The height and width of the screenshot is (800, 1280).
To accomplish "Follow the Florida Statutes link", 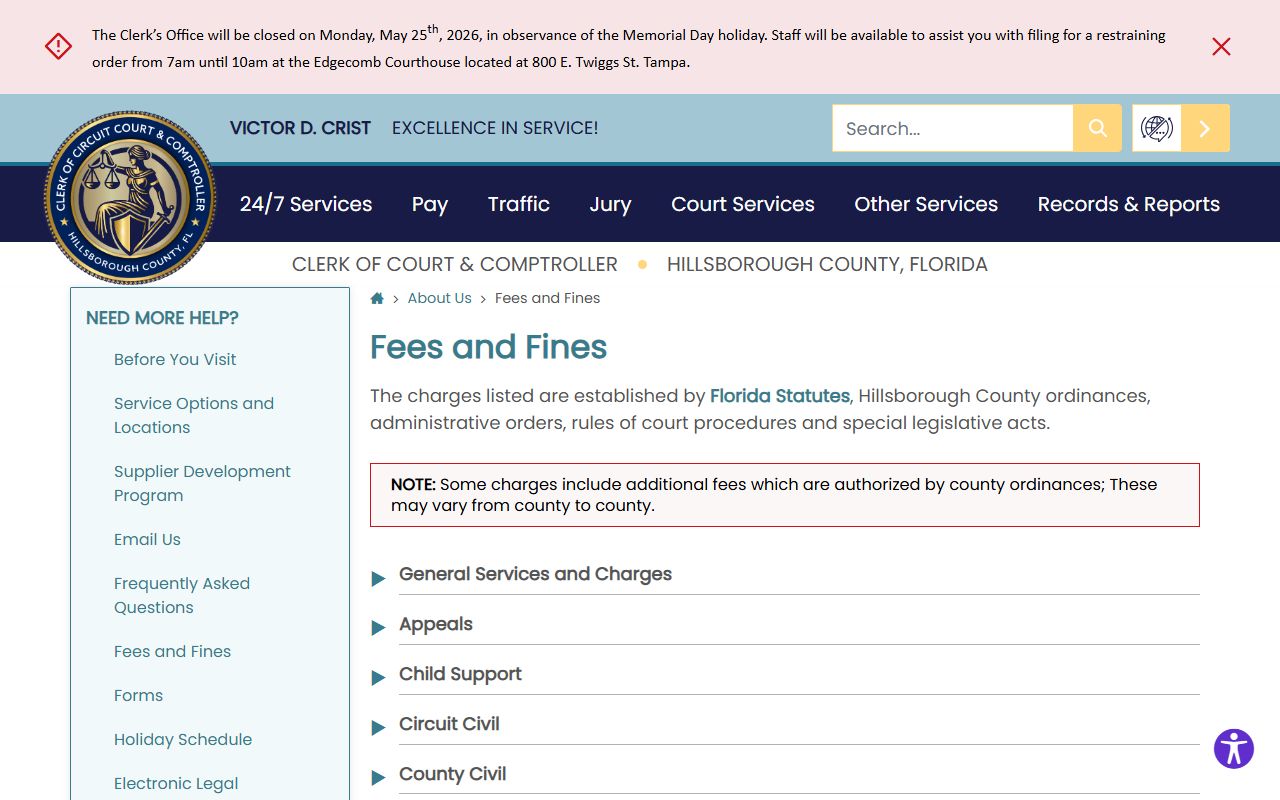I will click(780, 396).
